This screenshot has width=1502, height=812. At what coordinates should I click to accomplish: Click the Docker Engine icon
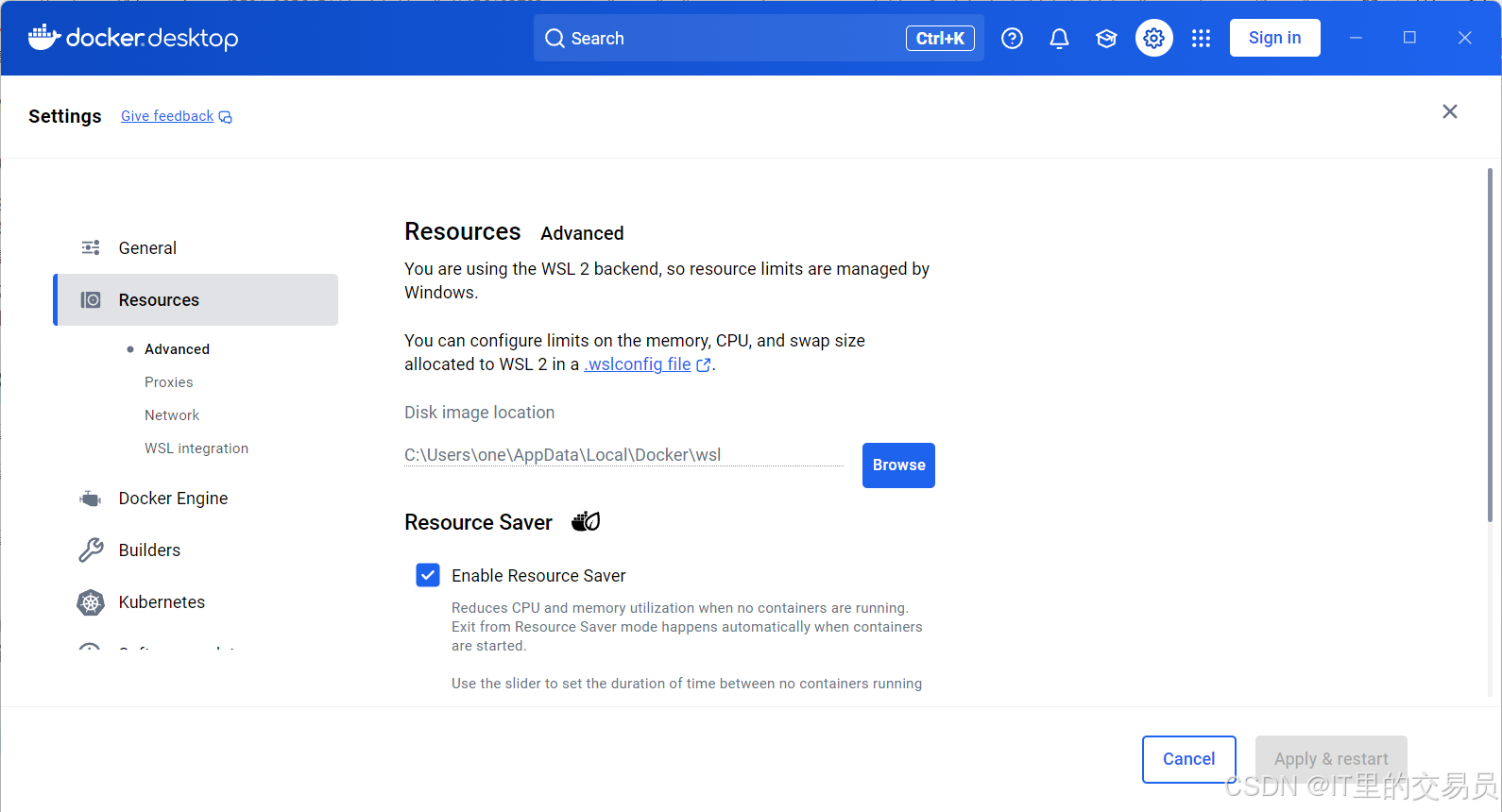(x=91, y=499)
